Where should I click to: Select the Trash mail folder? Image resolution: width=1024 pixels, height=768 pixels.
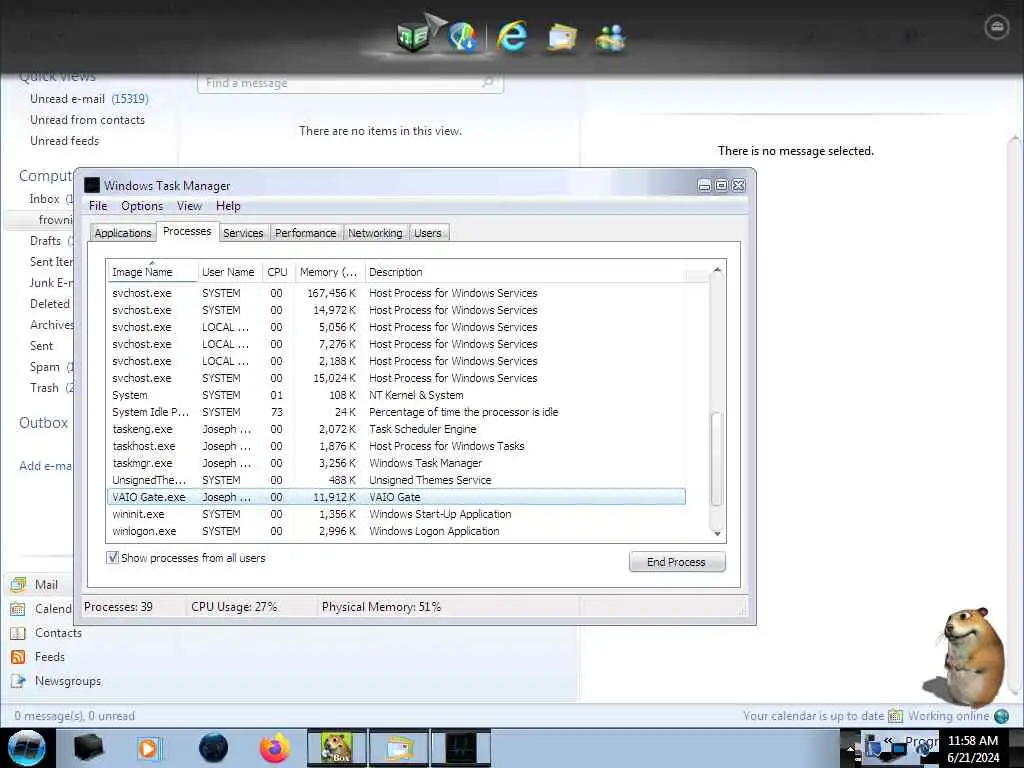pos(44,388)
